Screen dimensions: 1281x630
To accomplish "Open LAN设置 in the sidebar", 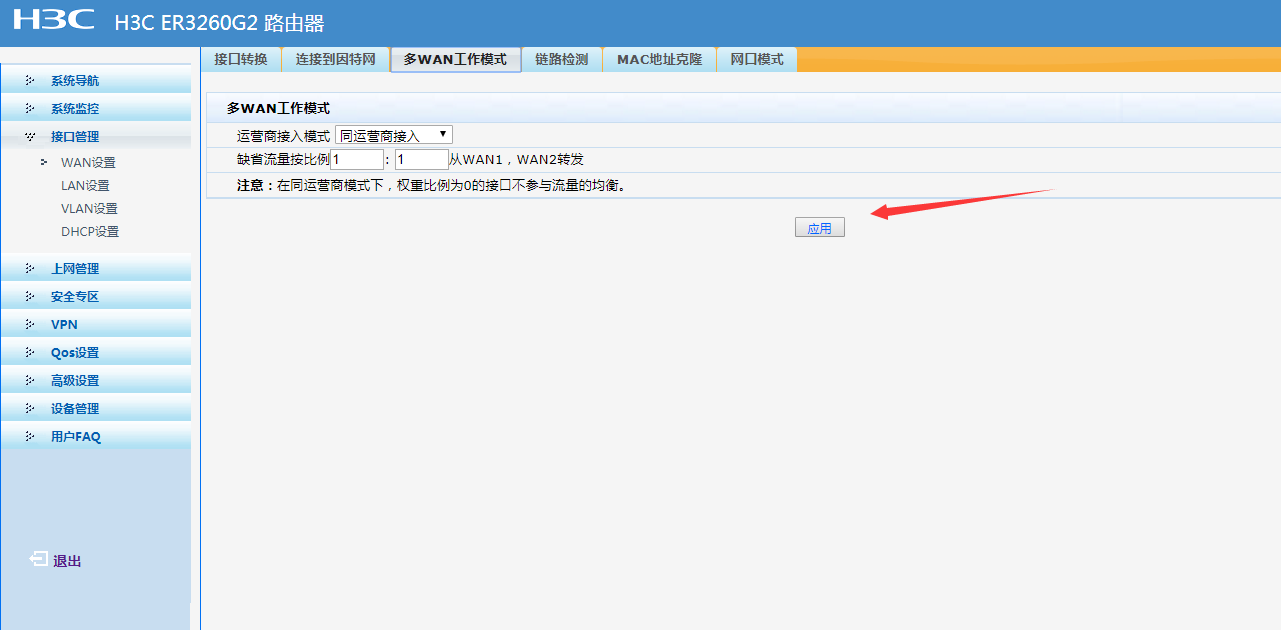I will [x=85, y=185].
